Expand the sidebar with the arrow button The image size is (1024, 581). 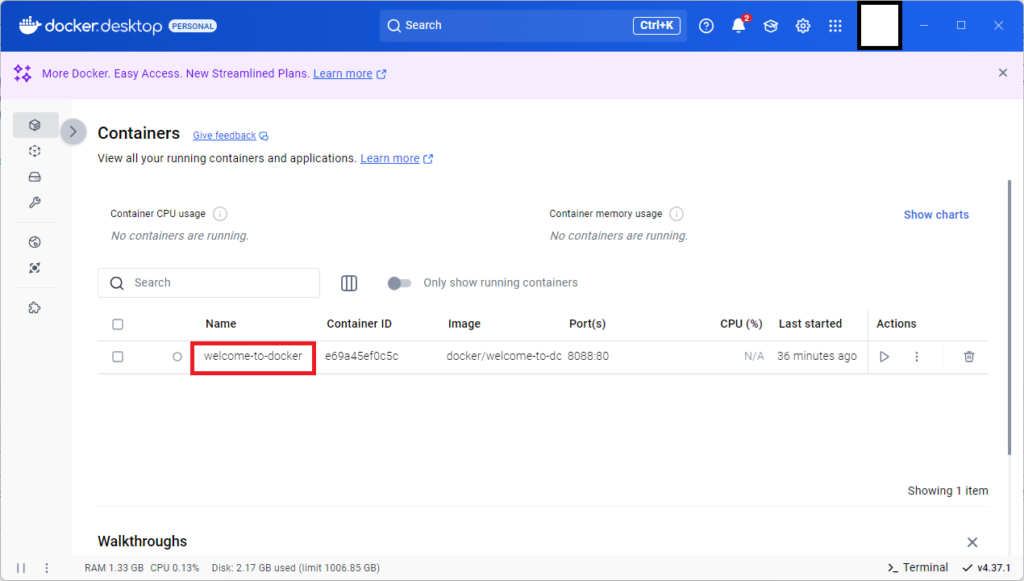coord(73,132)
